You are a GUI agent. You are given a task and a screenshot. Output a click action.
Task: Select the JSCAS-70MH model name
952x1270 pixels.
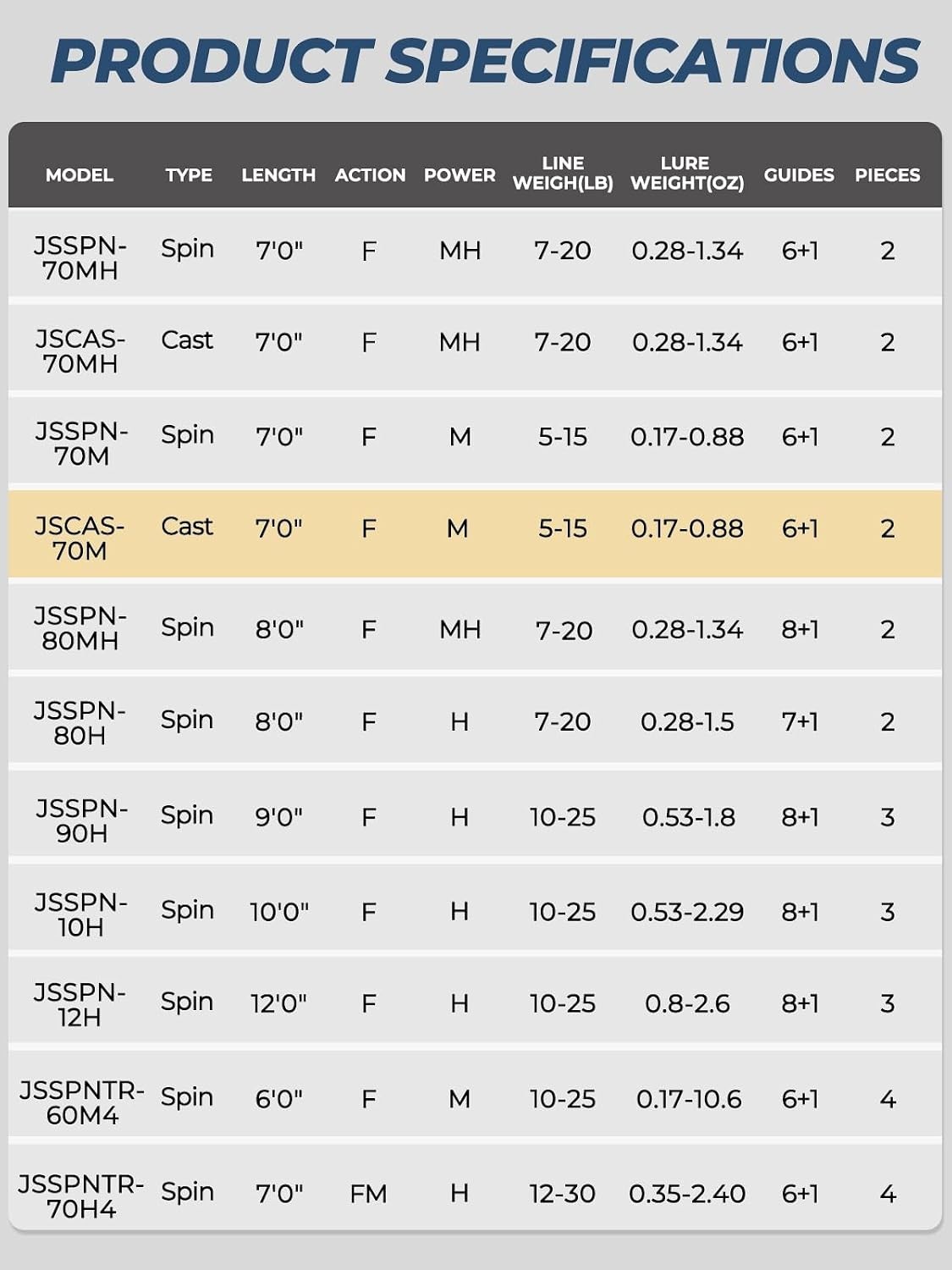point(80,351)
